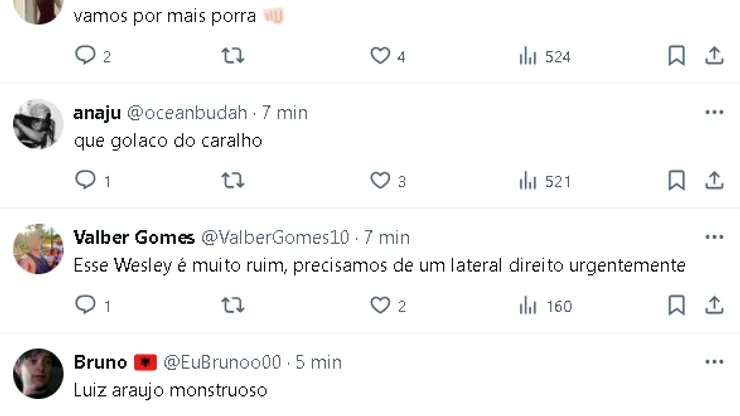
Task: View analytics showing 524 views
Action: (x=544, y=56)
